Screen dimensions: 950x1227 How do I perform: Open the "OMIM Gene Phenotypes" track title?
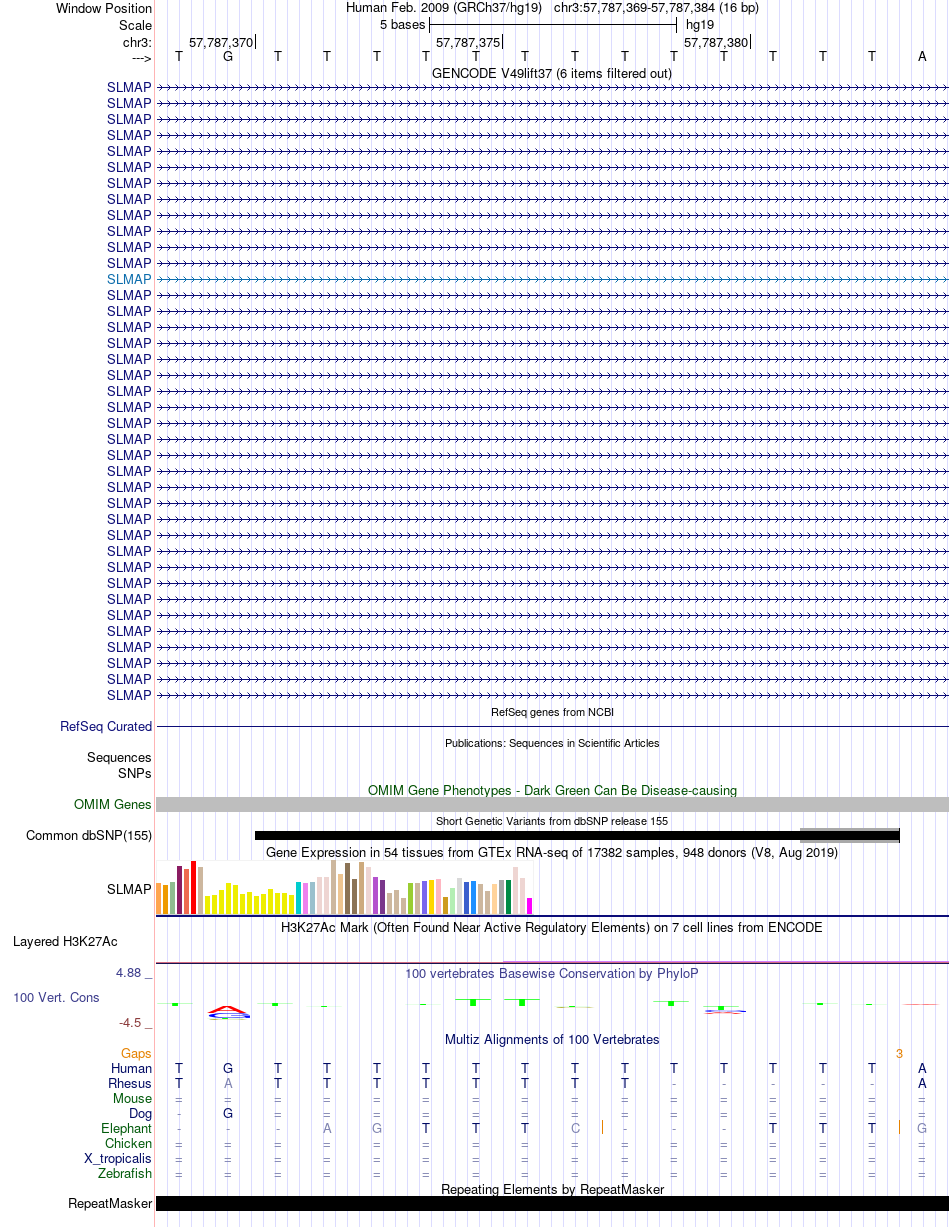pyautogui.click(x=552, y=790)
